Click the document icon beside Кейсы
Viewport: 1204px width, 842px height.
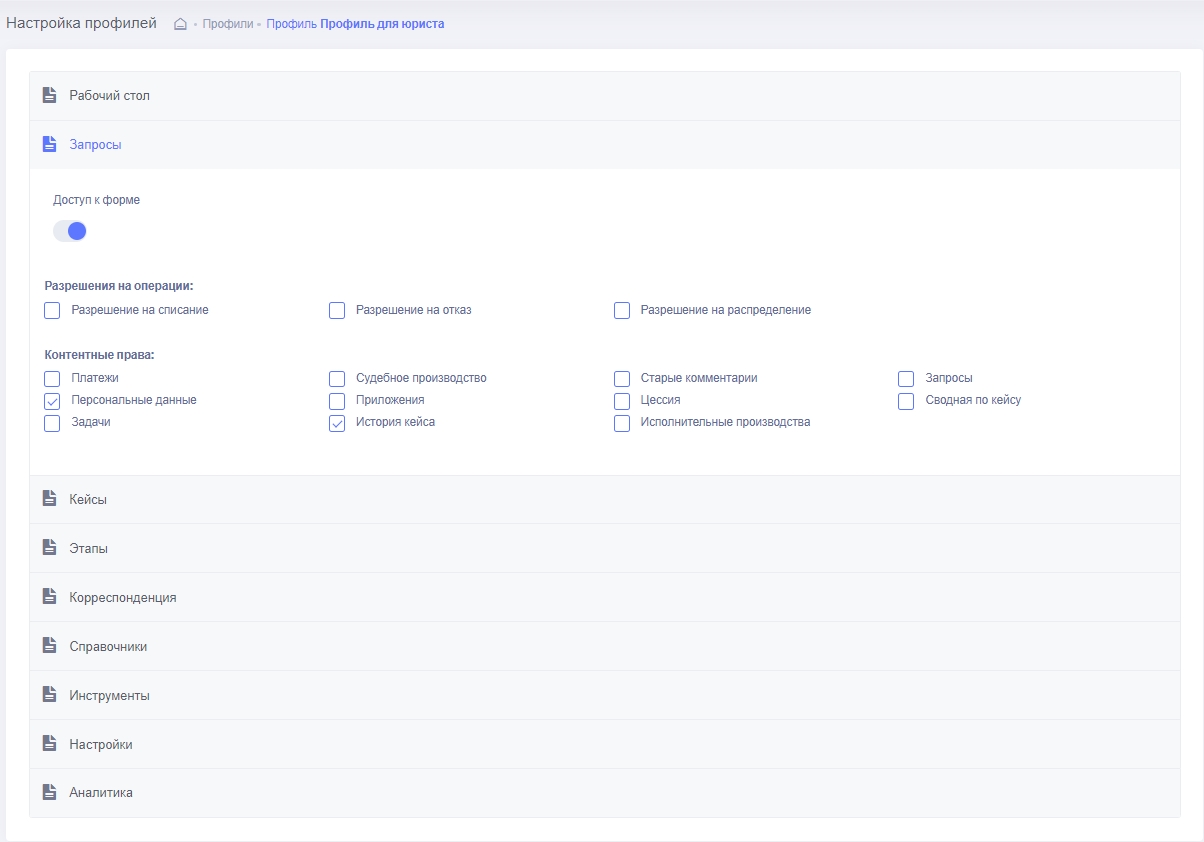point(49,499)
